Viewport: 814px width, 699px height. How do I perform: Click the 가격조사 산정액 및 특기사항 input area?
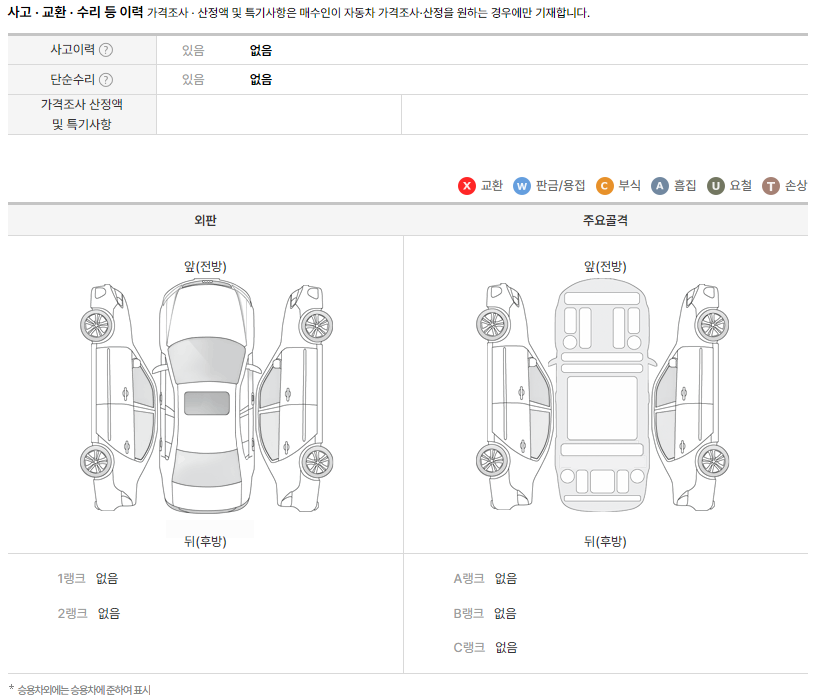pyautogui.click(x=278, y=112)
